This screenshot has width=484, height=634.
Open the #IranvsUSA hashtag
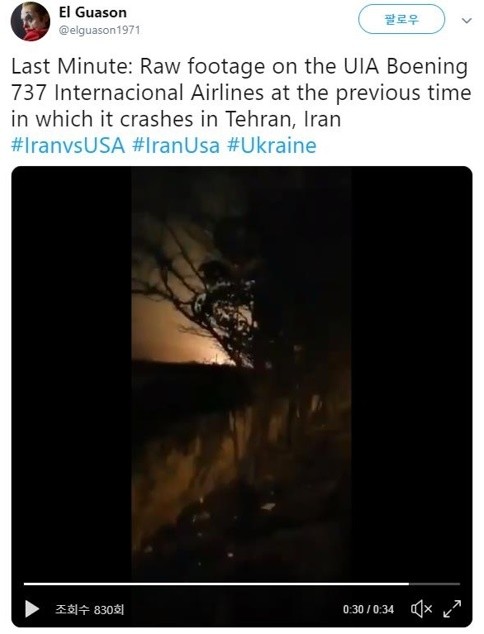click(x=68, y=145)
